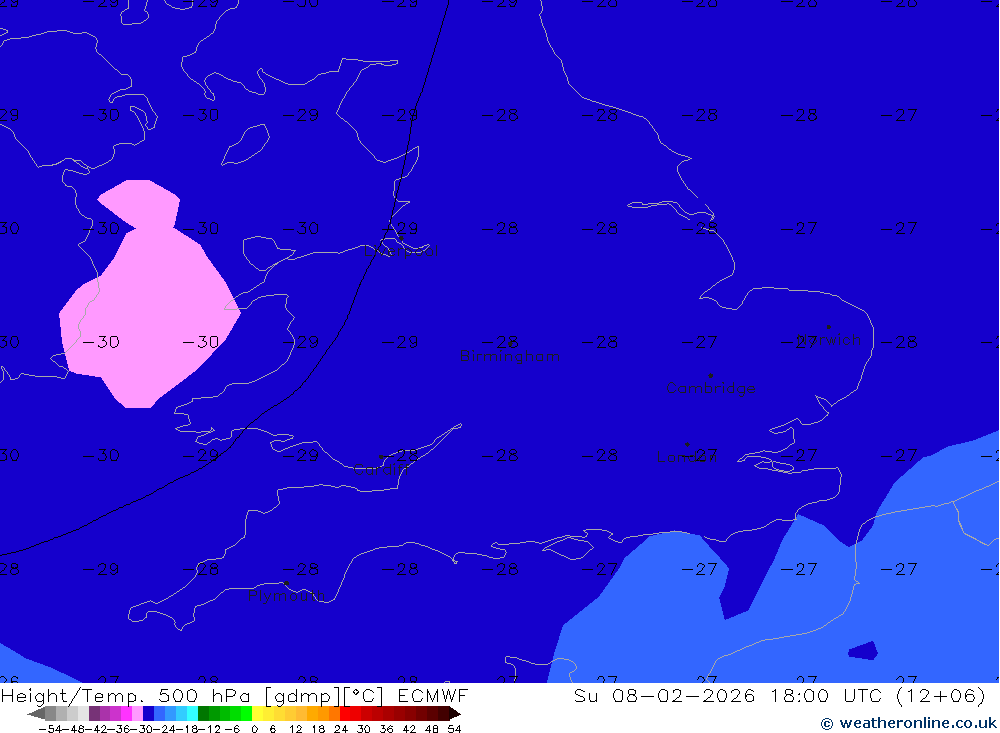1000x733 pixels.
Task: Click the yellow 0 legend swatch
Action: click(257, 713)
